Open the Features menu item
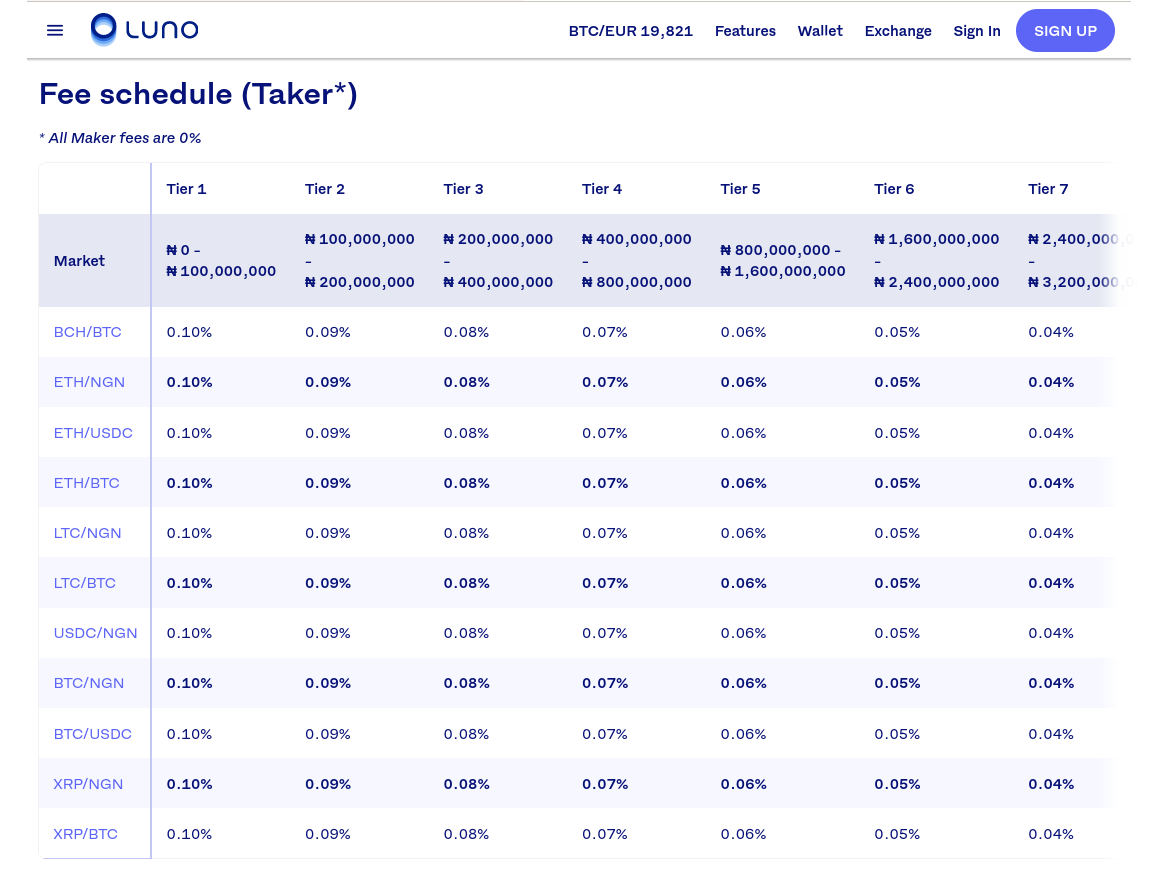 tap(745, 31)
